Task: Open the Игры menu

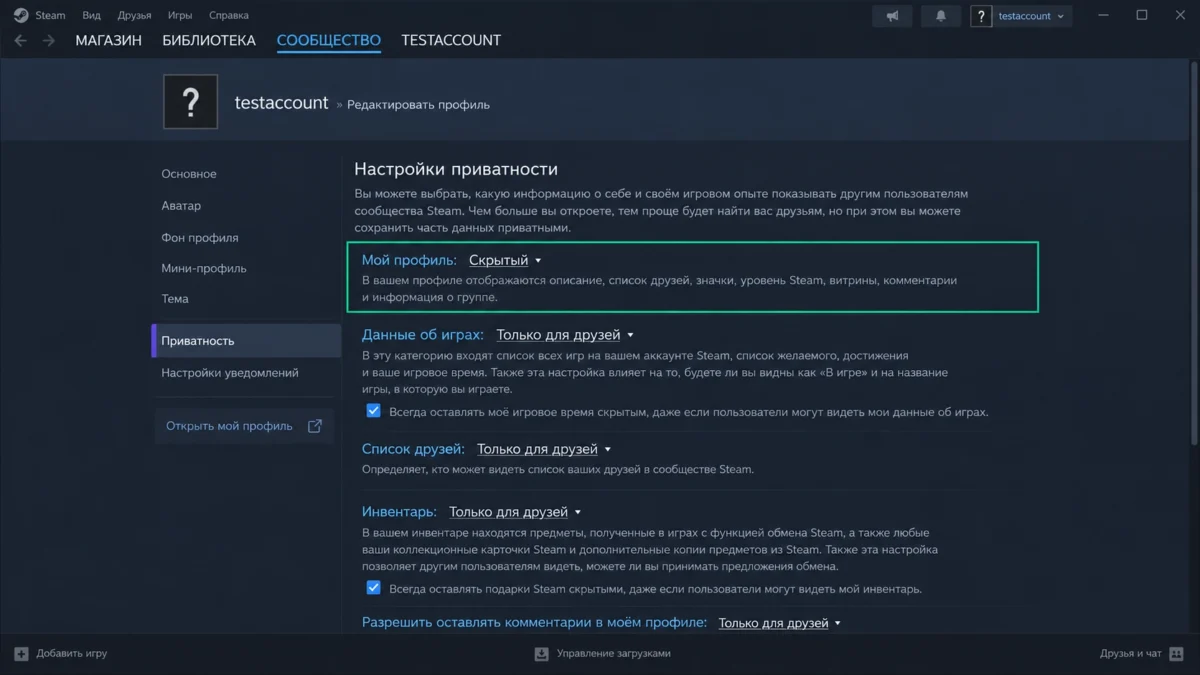Action: 180,16
